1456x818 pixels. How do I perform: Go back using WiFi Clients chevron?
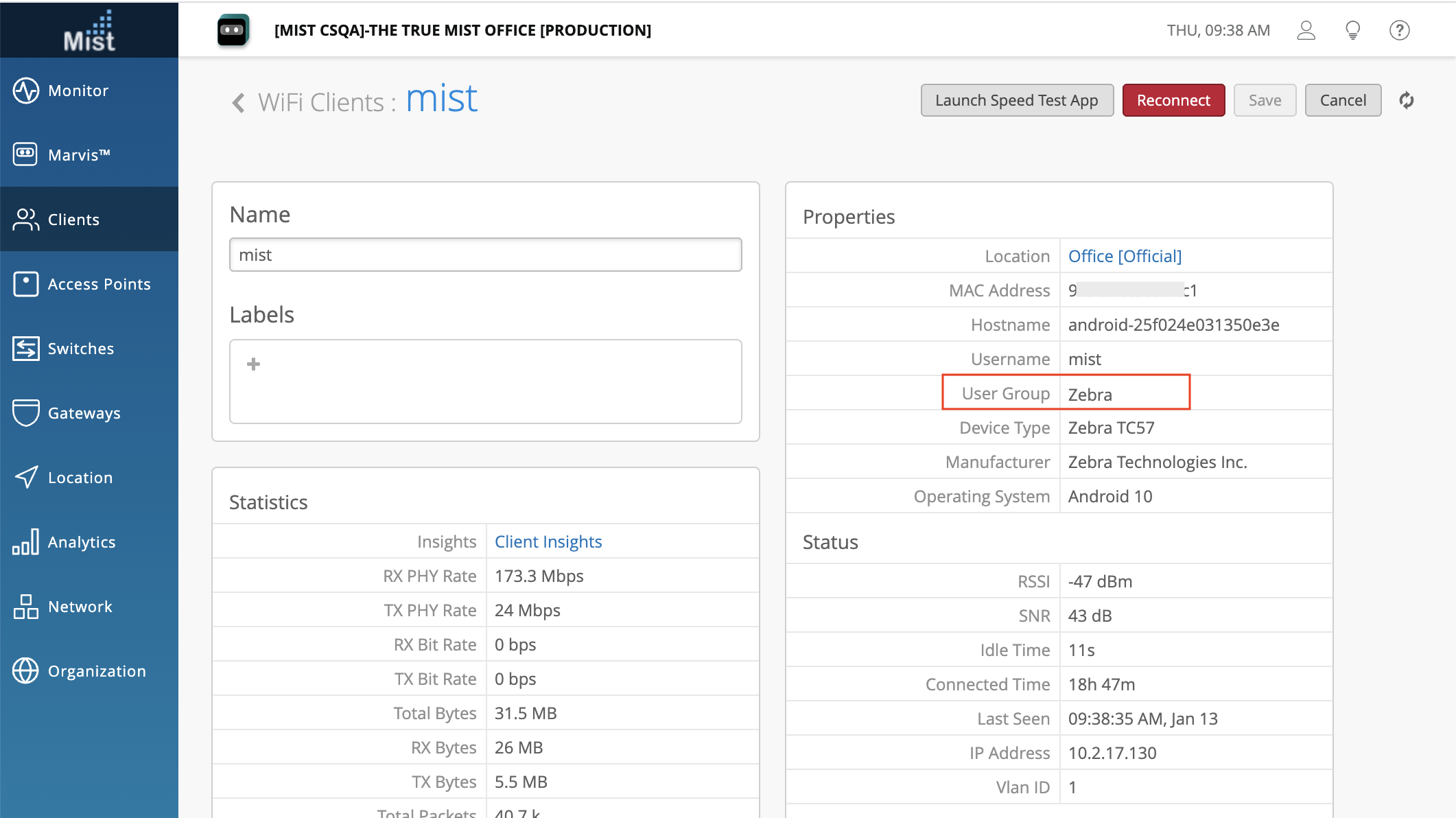coord(238,103)
